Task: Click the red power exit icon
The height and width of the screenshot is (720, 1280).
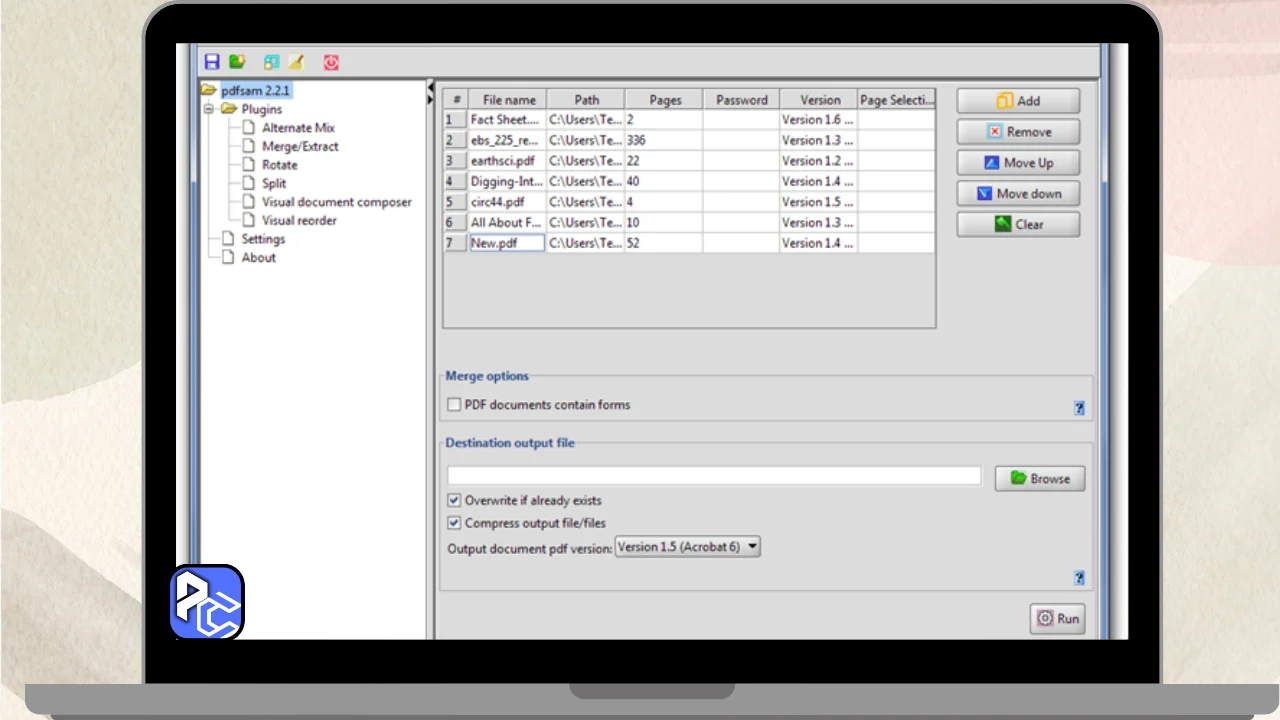Action: pos(331,62)
